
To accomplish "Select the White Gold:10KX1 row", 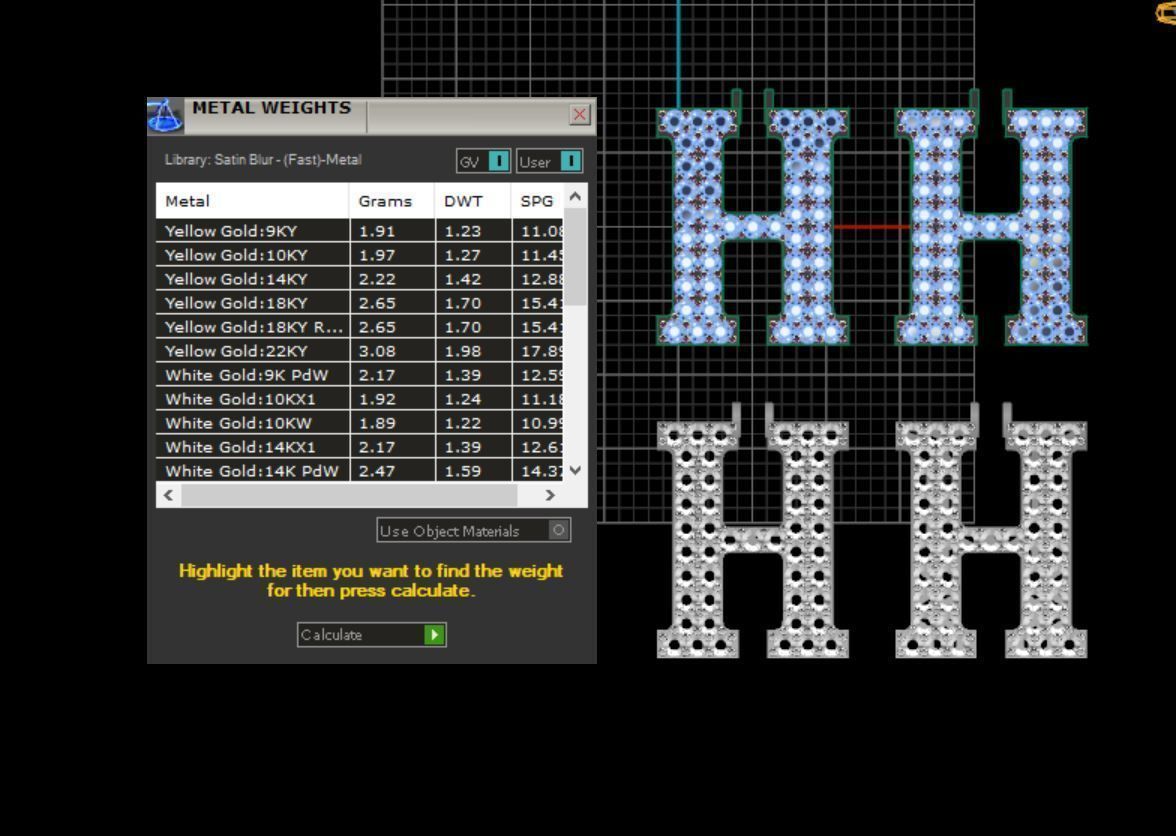I will tap(360, 399).
